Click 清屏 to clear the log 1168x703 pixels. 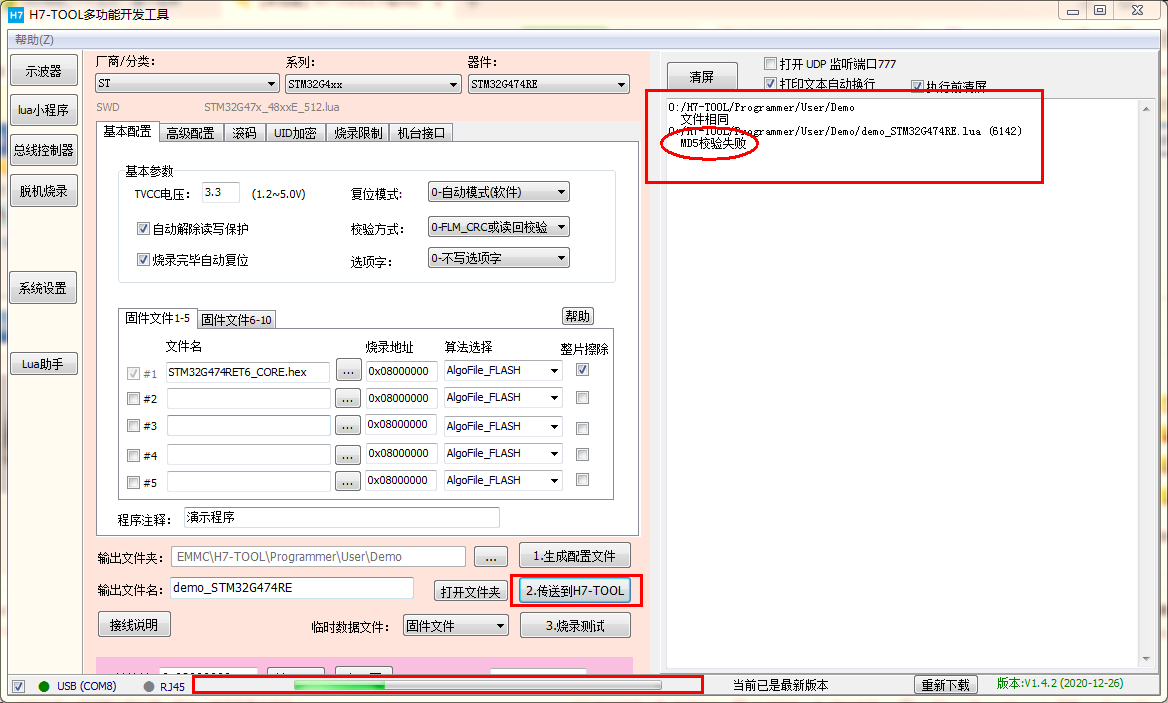click(702, 77)
